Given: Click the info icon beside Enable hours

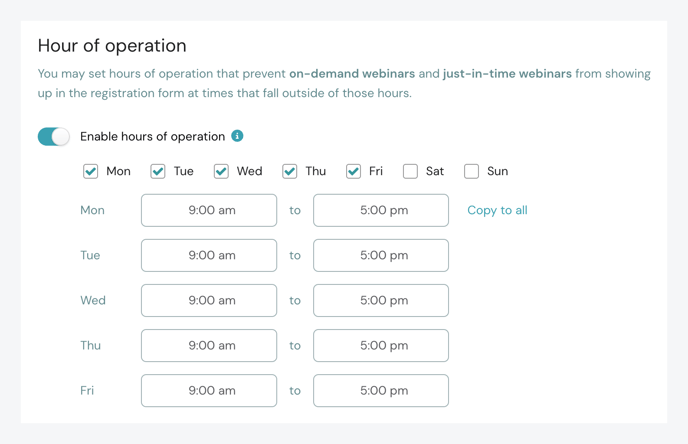Looking at the screenshot, I should click(x=237, y=136).
